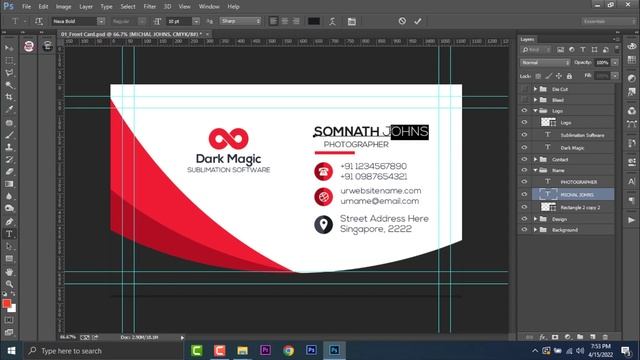Hide the PHOTOGRAPHER text layer
Viewport: 640px width, 360px height.
tap(524, 182)
